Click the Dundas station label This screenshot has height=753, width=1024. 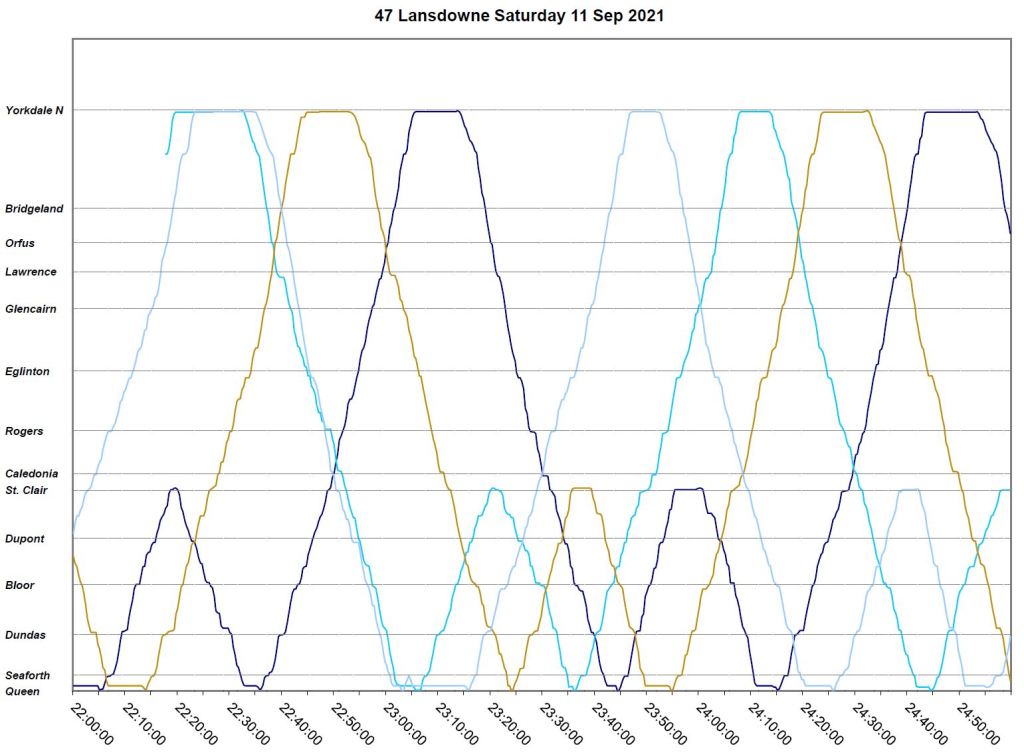(x=25, y=635)
